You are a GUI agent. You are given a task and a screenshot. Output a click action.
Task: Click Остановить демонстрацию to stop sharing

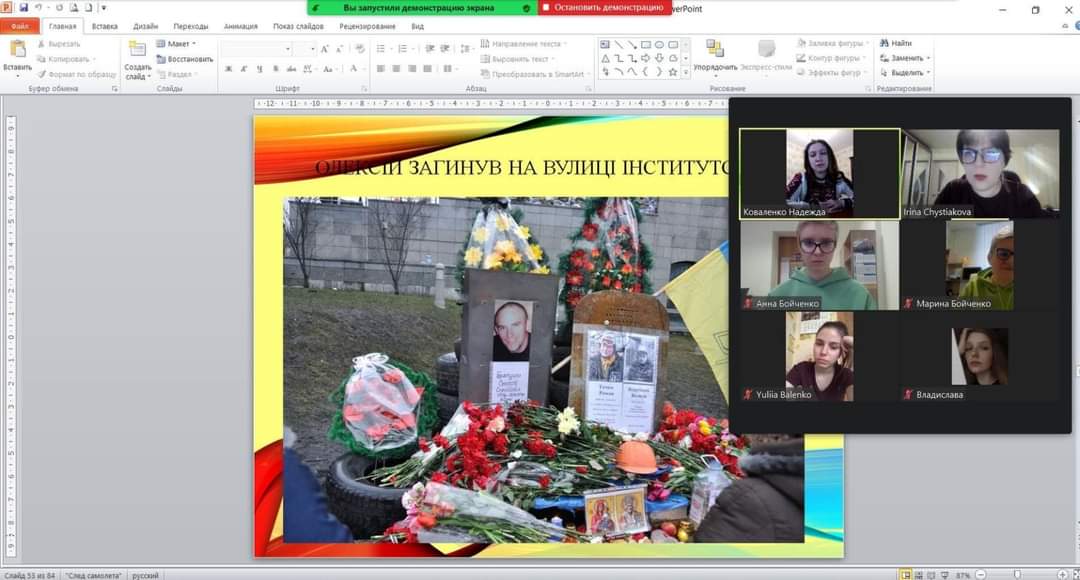click(x=604, y=8)
